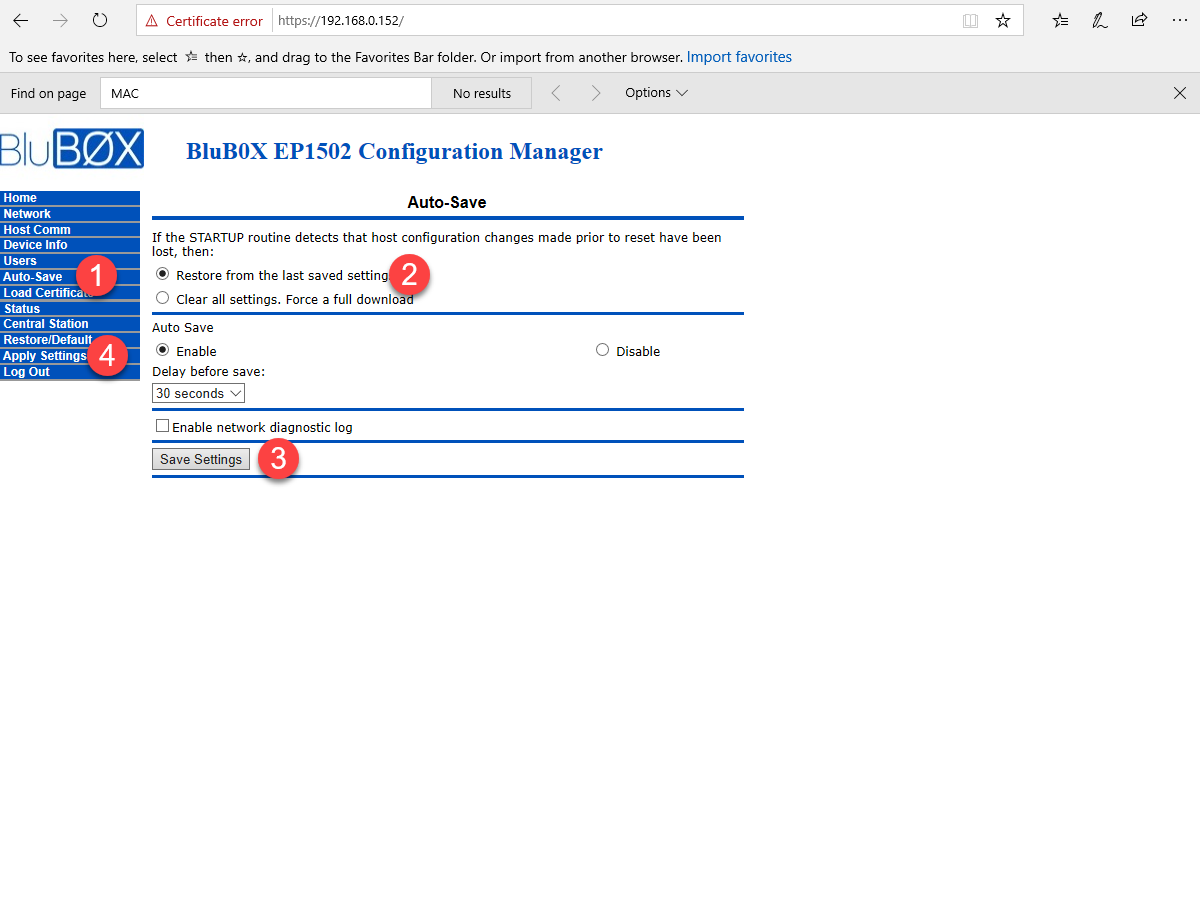Click the Import favorites link

pos(739,57)
